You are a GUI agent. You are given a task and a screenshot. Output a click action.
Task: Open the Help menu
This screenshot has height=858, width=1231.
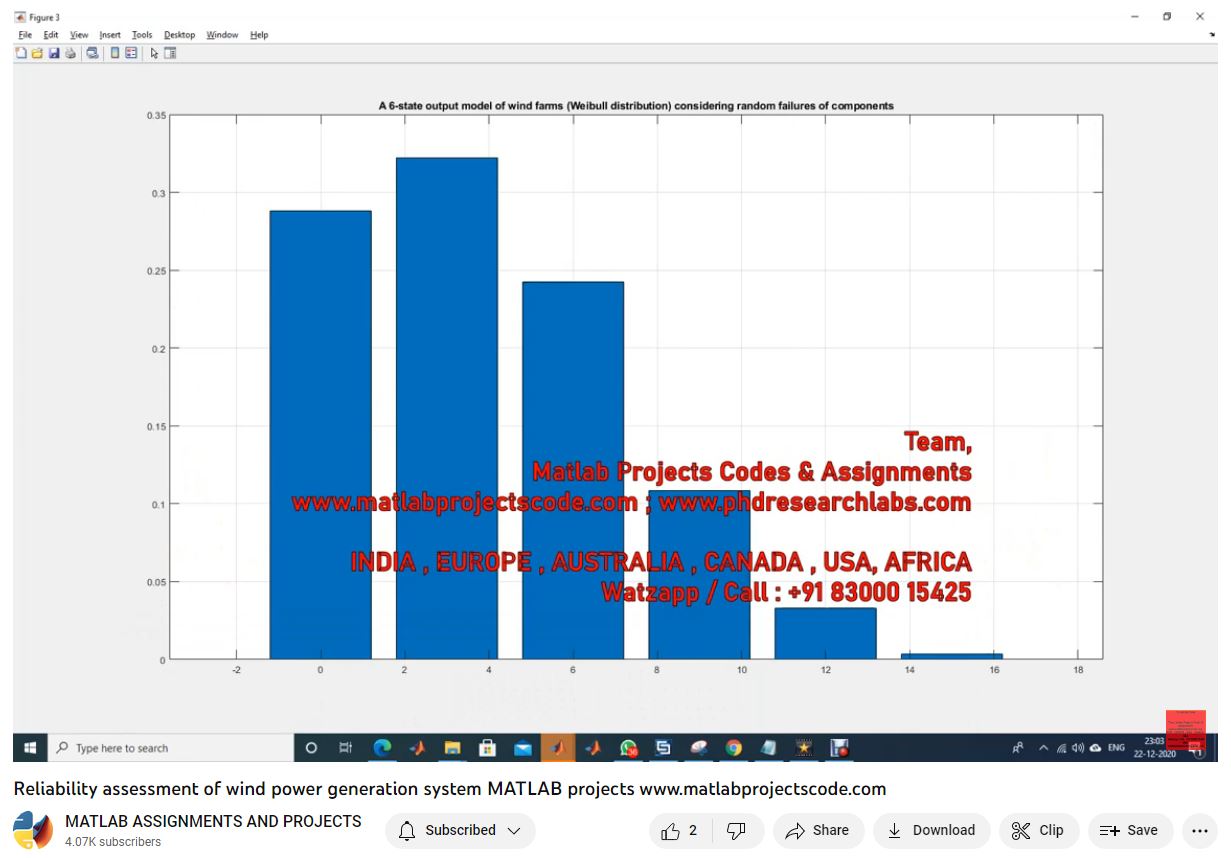(259, 35)
